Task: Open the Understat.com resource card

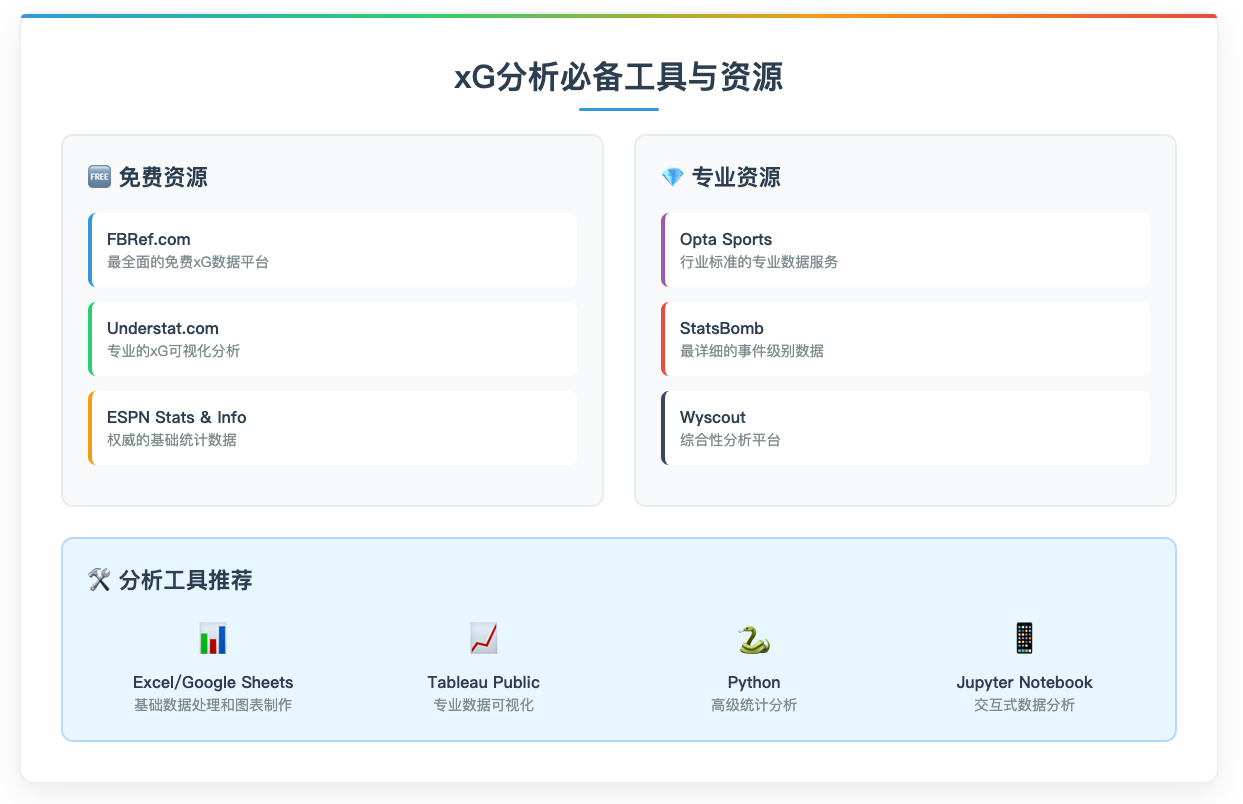Action: (x=333, y=338)
